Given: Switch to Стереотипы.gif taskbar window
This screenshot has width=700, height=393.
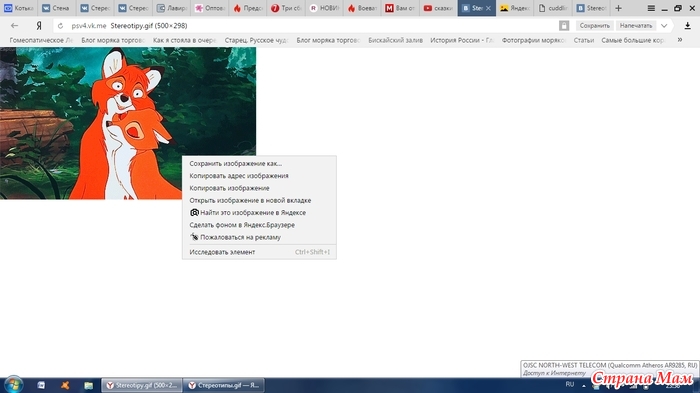Looking at the screenshot, I should 224,385.
